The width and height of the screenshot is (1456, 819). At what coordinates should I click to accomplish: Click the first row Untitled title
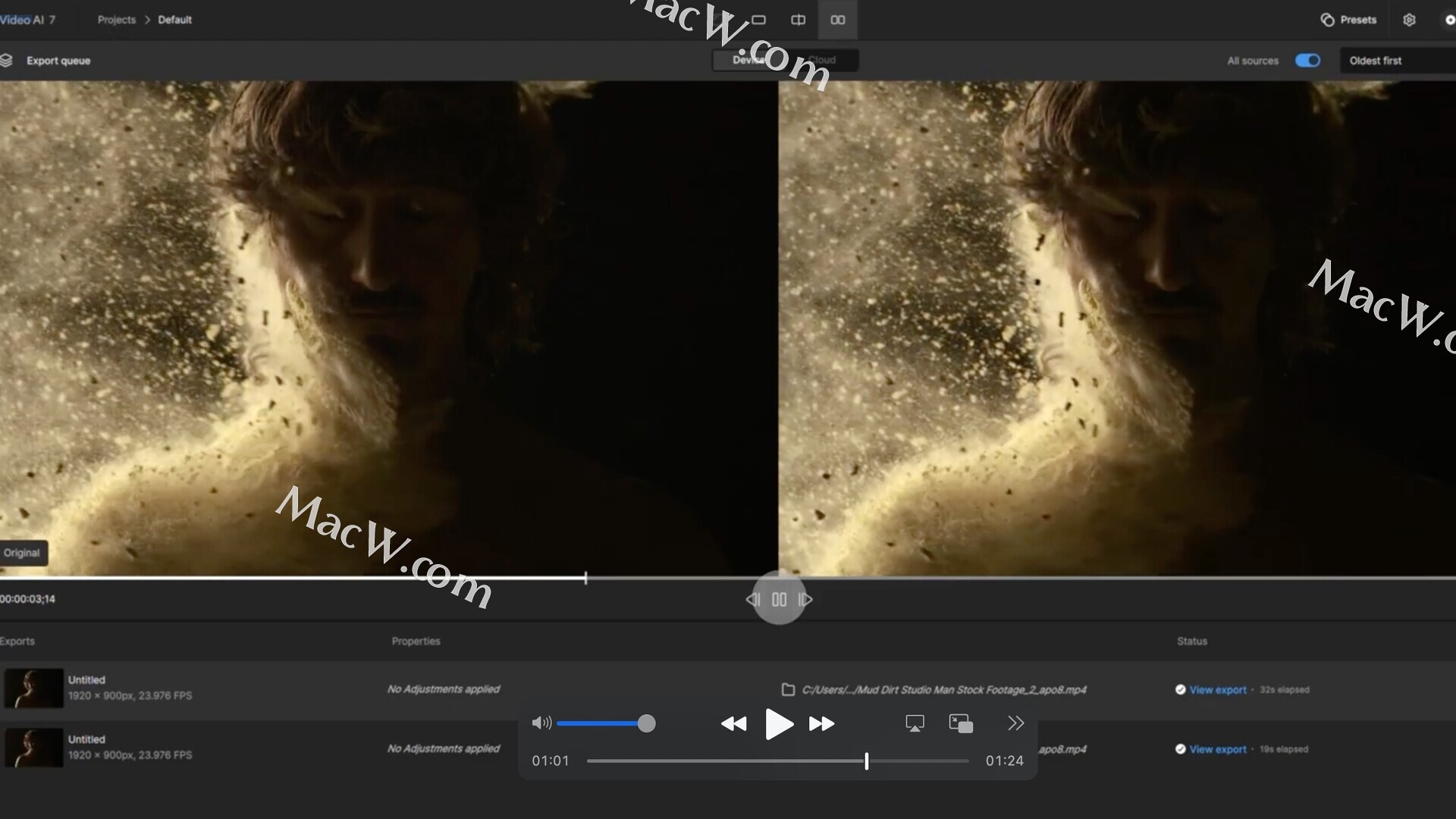coord(86,680)
